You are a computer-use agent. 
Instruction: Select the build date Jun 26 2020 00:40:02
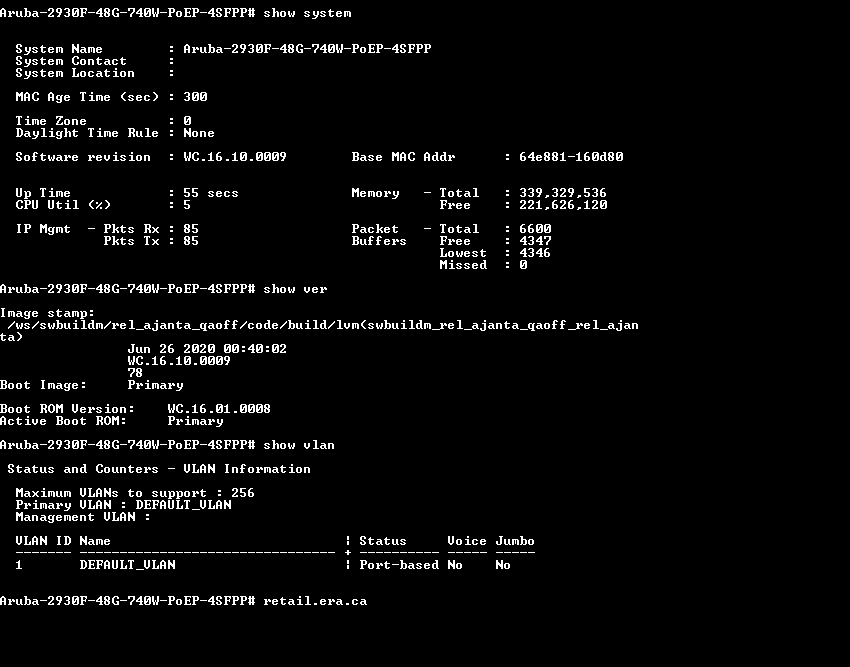[x=207, y=349]
